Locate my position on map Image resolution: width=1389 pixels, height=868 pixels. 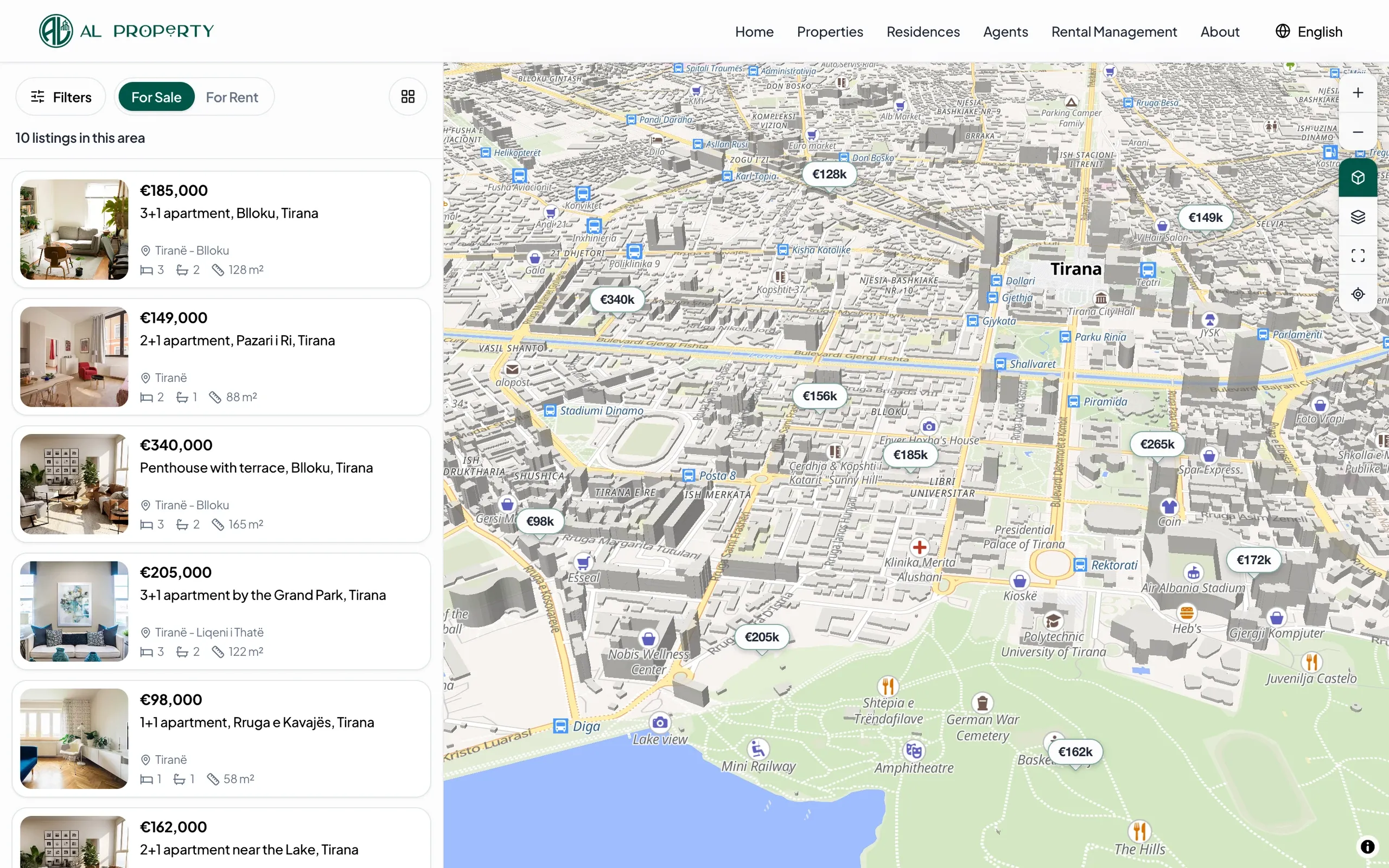tap(1358, 294)
